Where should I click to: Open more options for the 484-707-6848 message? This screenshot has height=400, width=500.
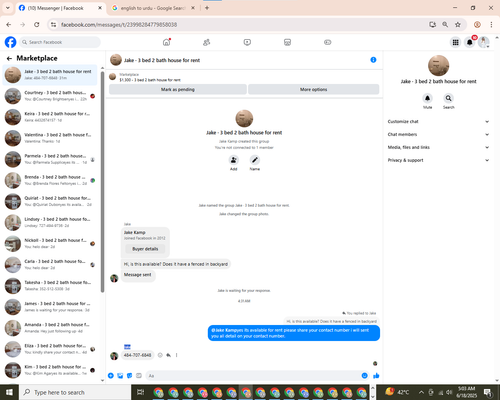pyautogui.click(x=177, y=355)
